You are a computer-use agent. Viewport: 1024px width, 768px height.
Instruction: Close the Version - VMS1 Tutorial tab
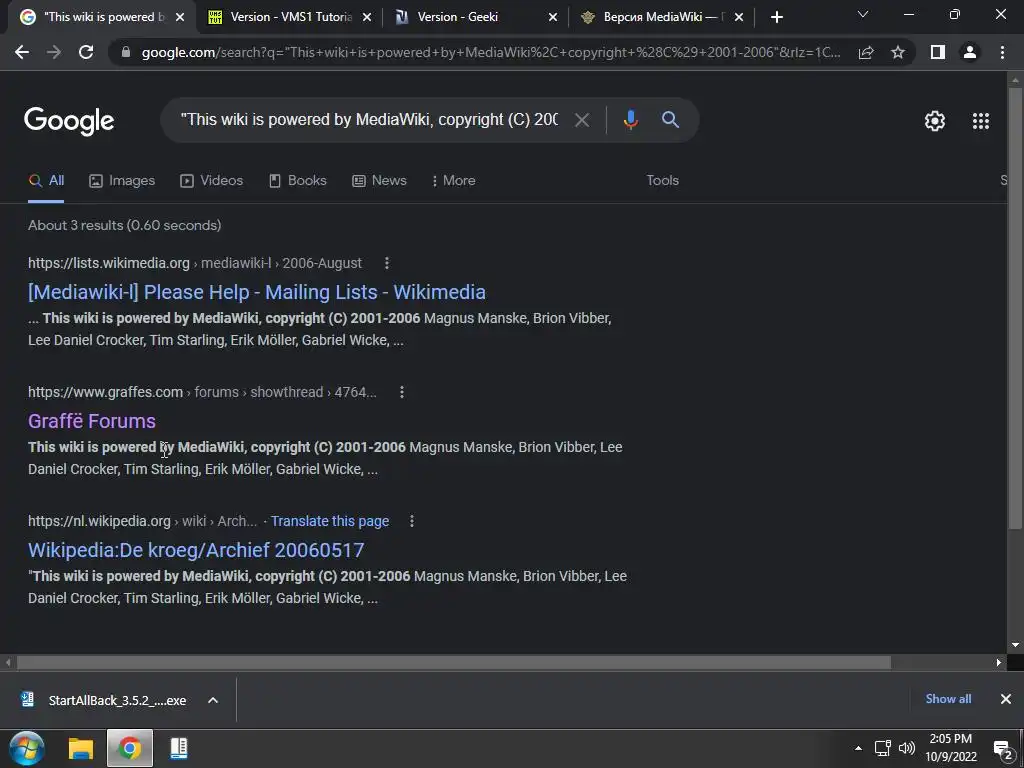tap(367, 18)
